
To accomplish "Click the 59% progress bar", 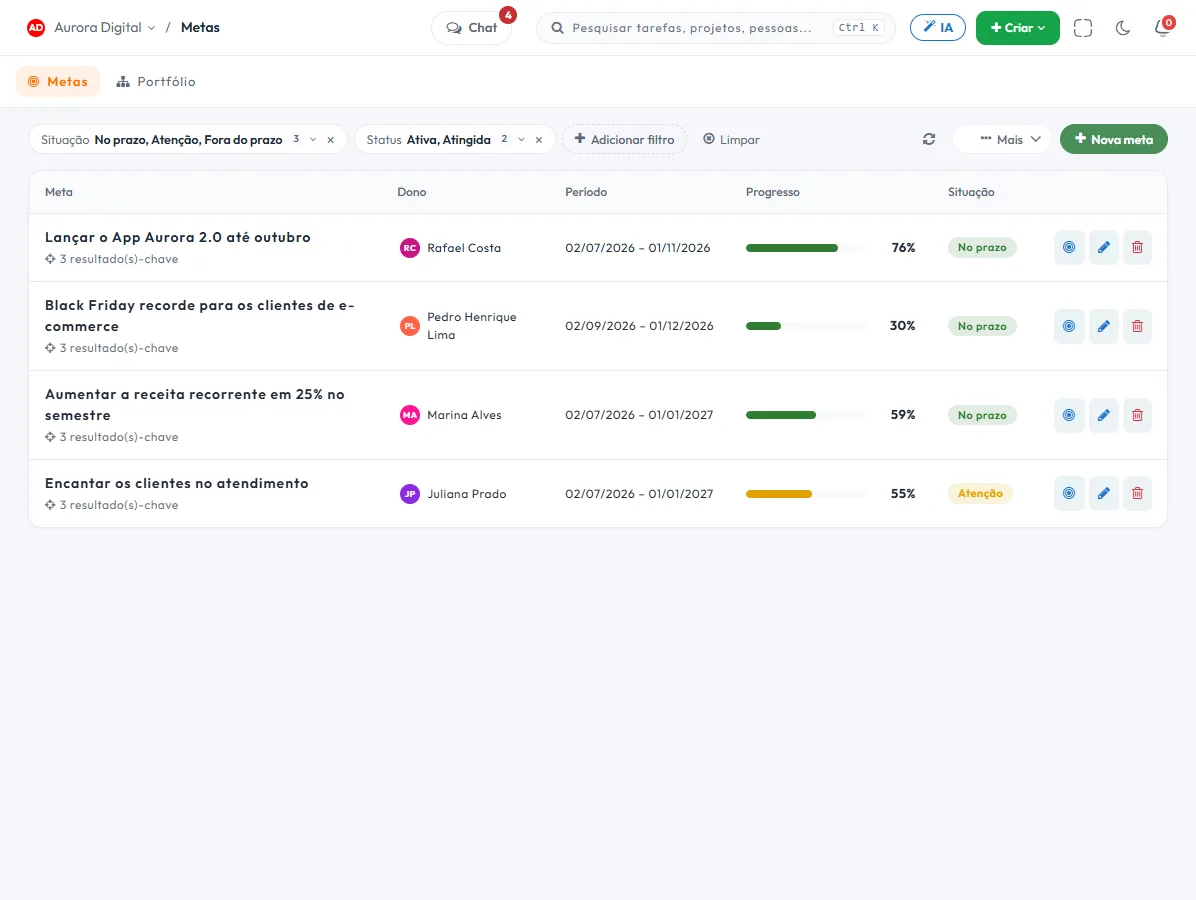I will coord(805,415).
